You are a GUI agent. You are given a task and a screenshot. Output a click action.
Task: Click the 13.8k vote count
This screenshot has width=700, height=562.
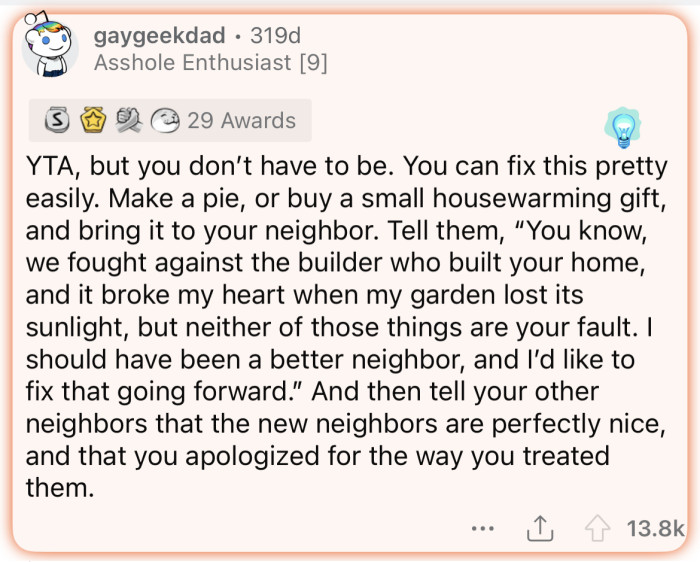[x=654, y=527]
